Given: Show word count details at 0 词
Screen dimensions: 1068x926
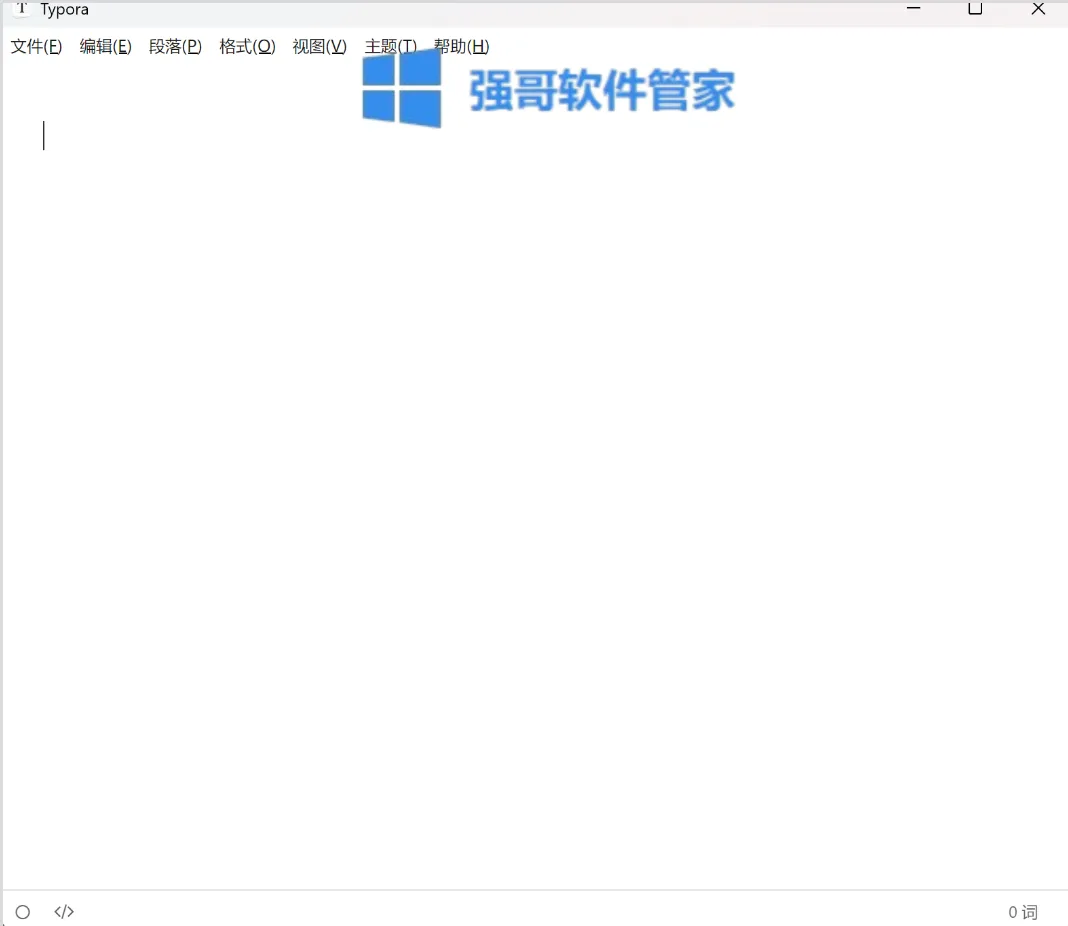Looking at the screenshot, I should click(x=1022, y=912).
